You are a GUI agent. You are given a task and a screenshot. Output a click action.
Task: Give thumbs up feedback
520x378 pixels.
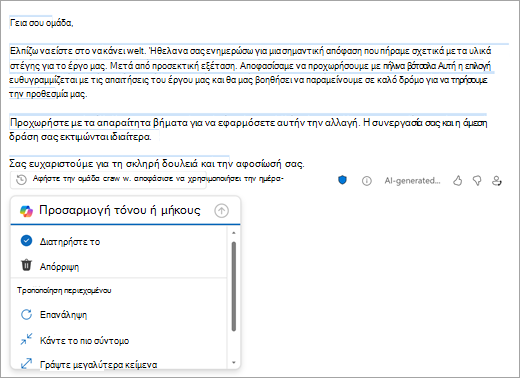tap(458, 181)
